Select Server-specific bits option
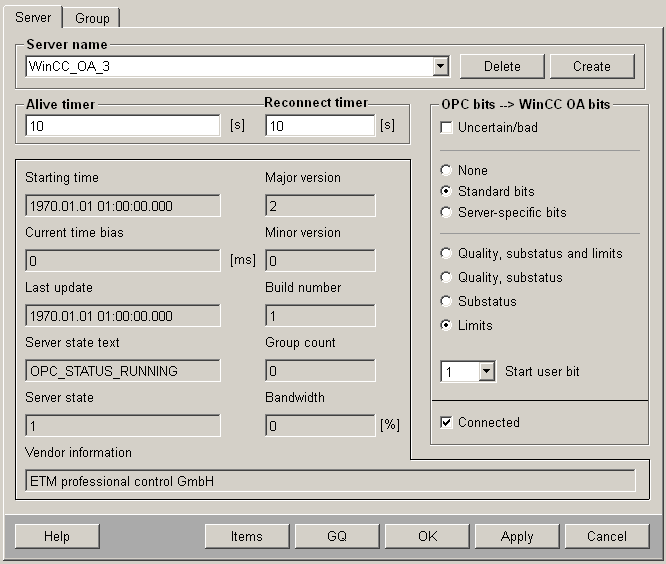666x564 pixels. (x=446, y=212)
